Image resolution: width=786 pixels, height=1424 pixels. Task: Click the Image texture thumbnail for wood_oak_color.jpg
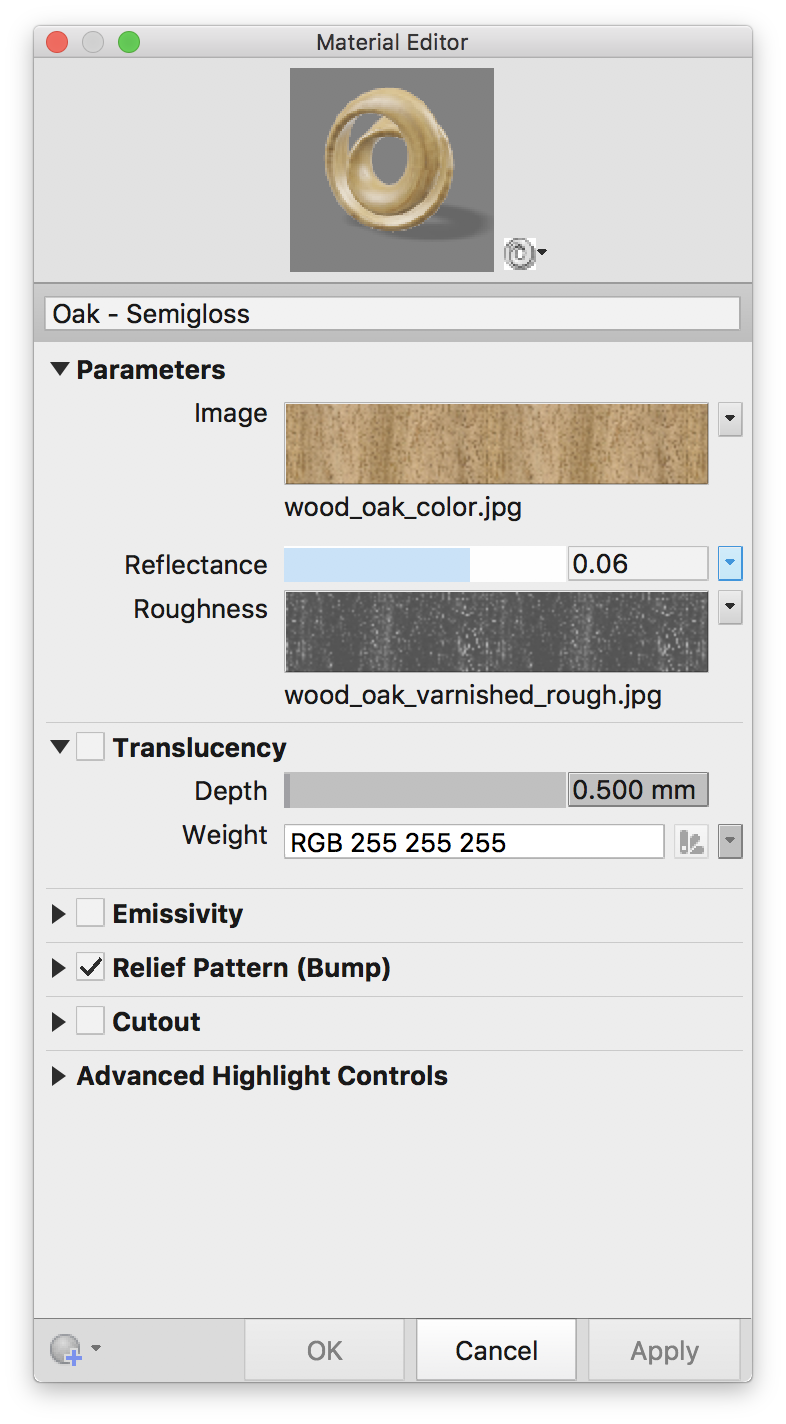point(496,442)
